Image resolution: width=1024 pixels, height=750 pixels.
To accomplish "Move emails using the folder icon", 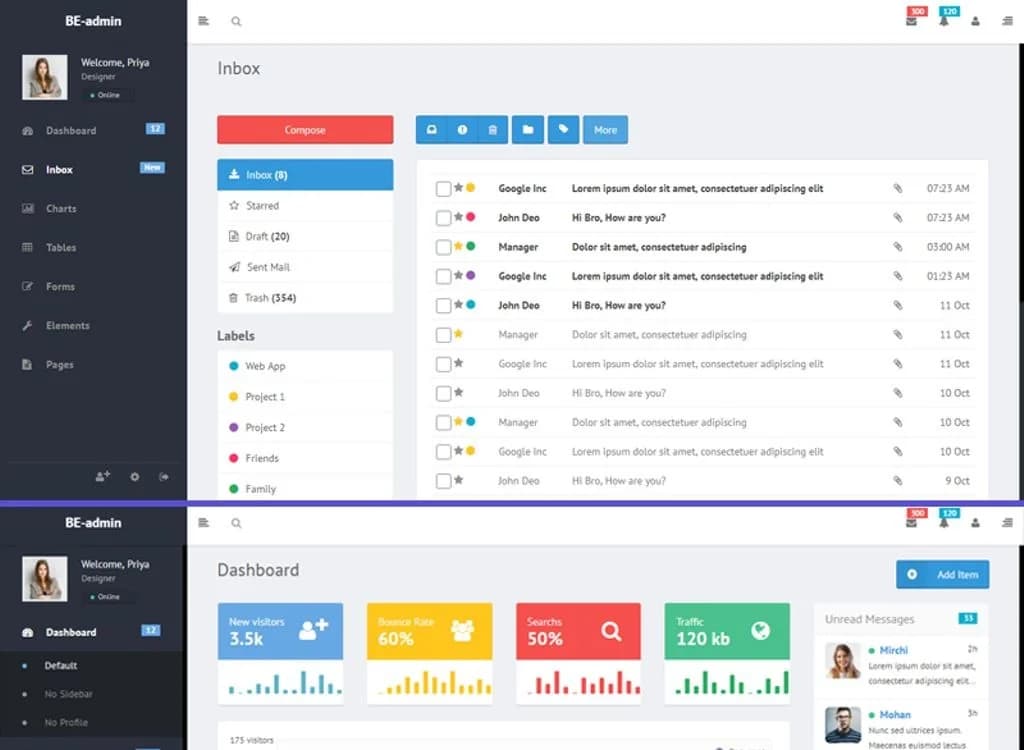I will click(528, 129).
